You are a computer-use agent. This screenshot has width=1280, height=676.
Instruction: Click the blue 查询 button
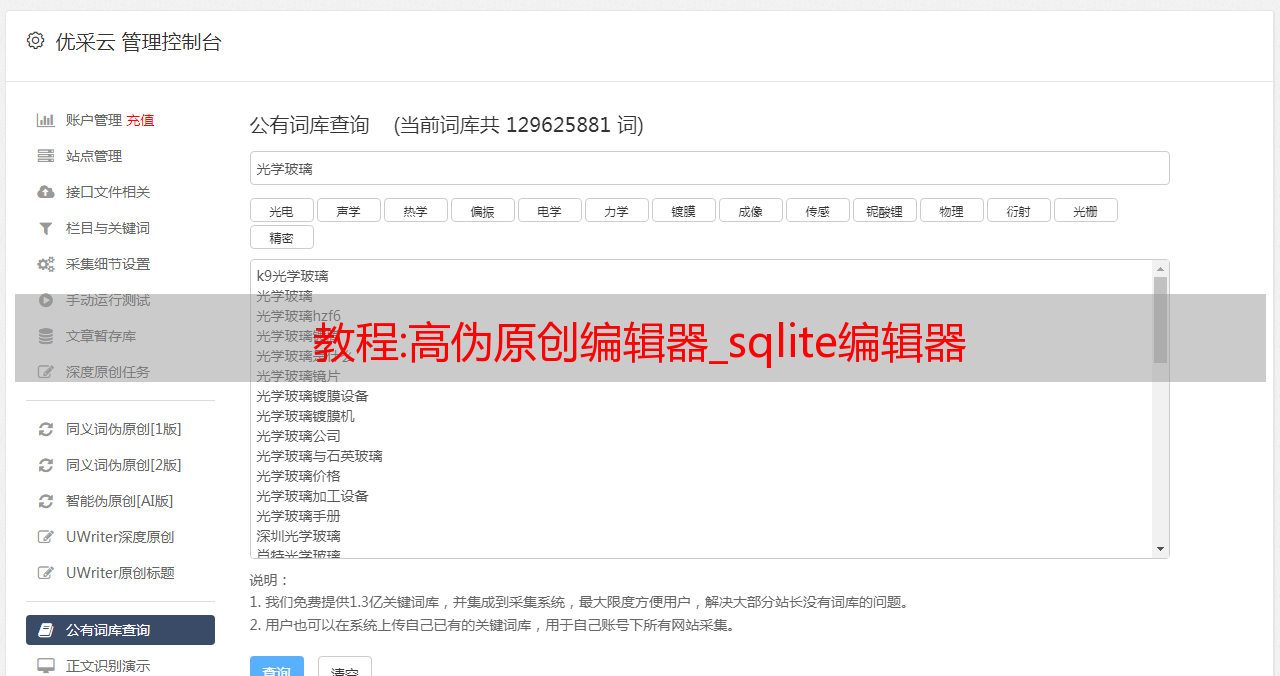(277, 668)
